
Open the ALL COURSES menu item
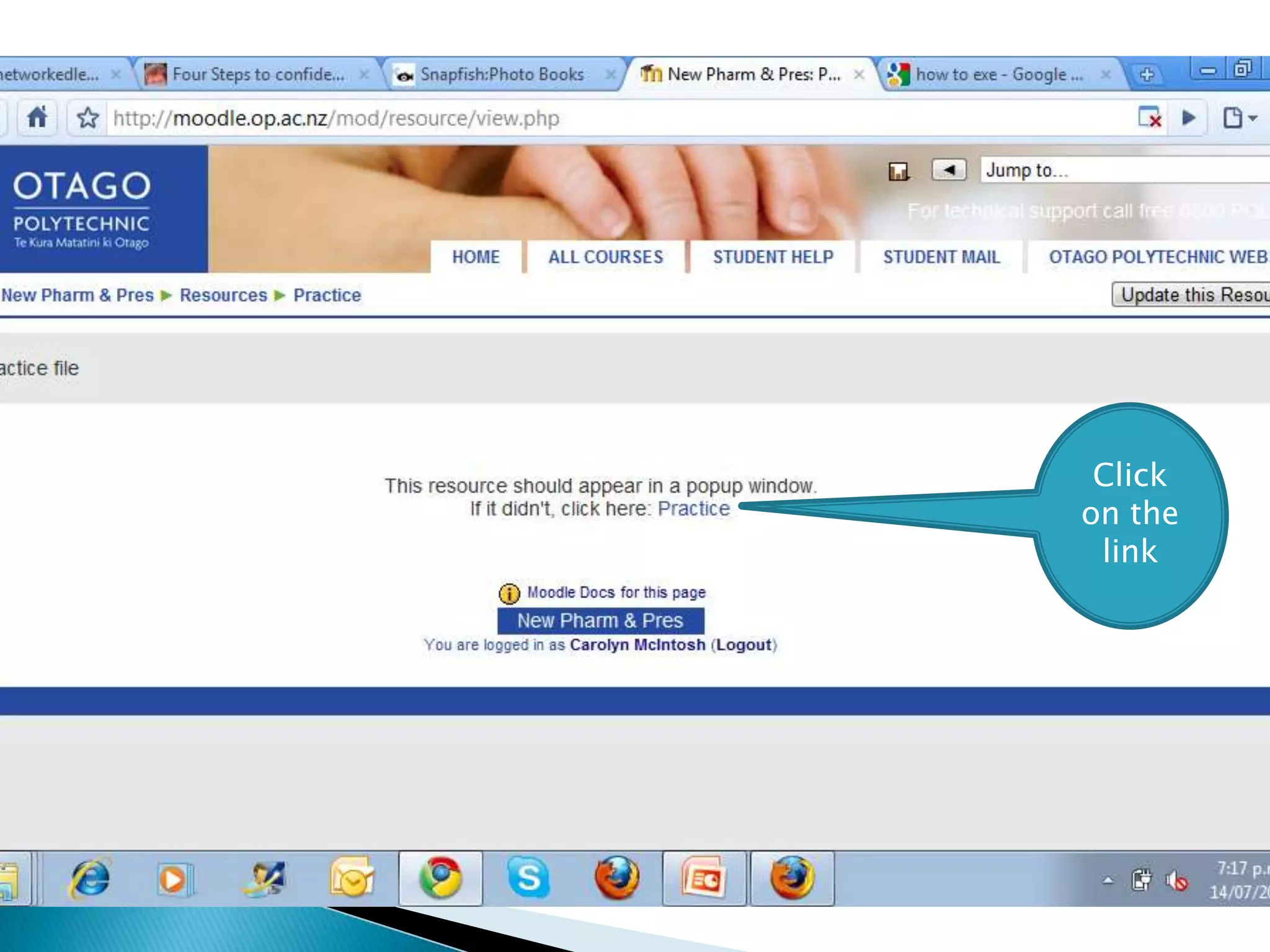(605, 257)
